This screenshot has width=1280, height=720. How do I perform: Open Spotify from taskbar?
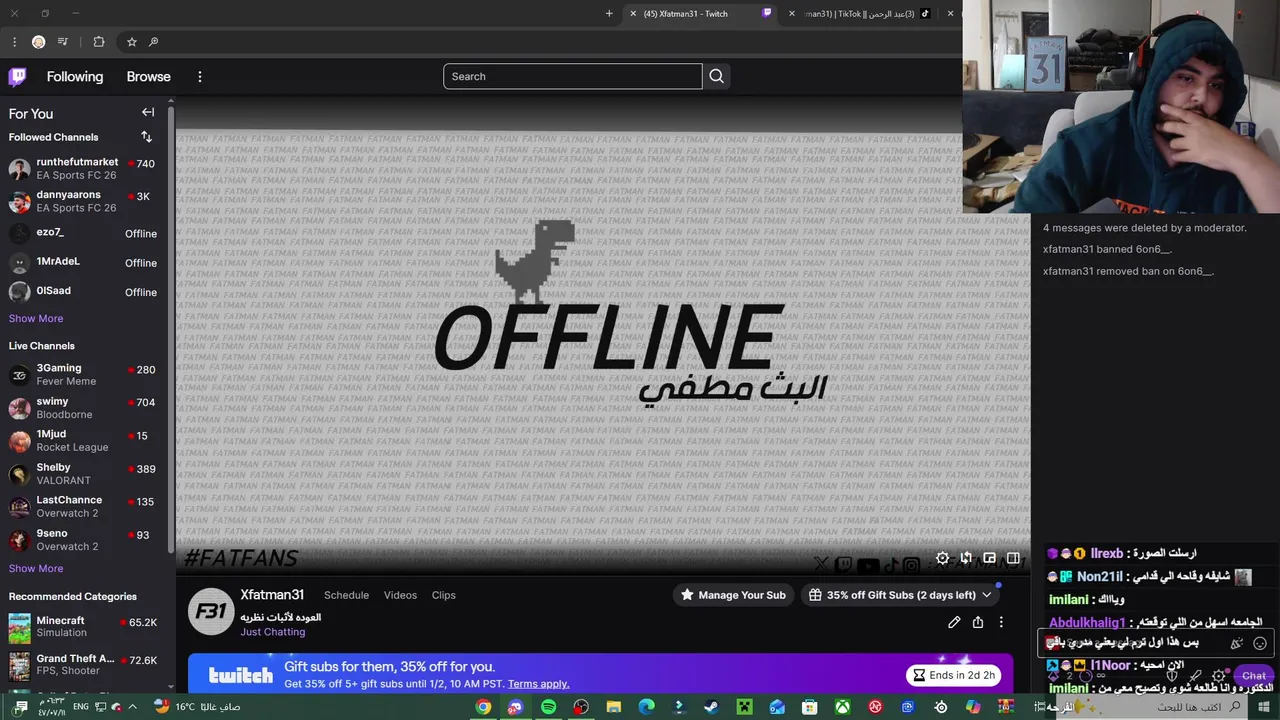pyautogui.click(x=548, y=707)
